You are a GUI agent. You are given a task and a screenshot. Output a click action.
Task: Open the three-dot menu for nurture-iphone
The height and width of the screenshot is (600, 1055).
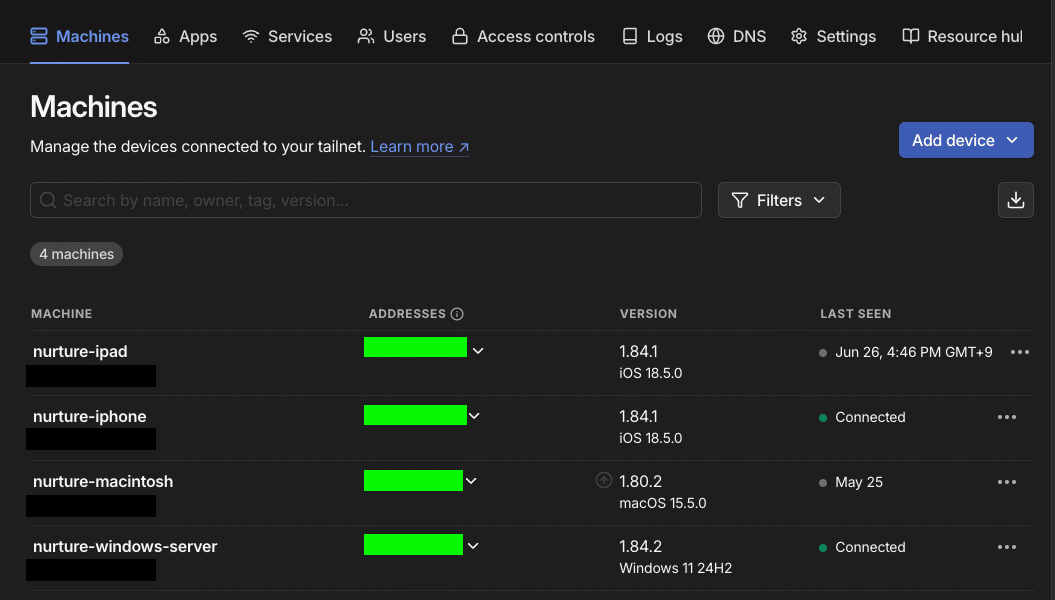pos(1006,417)
